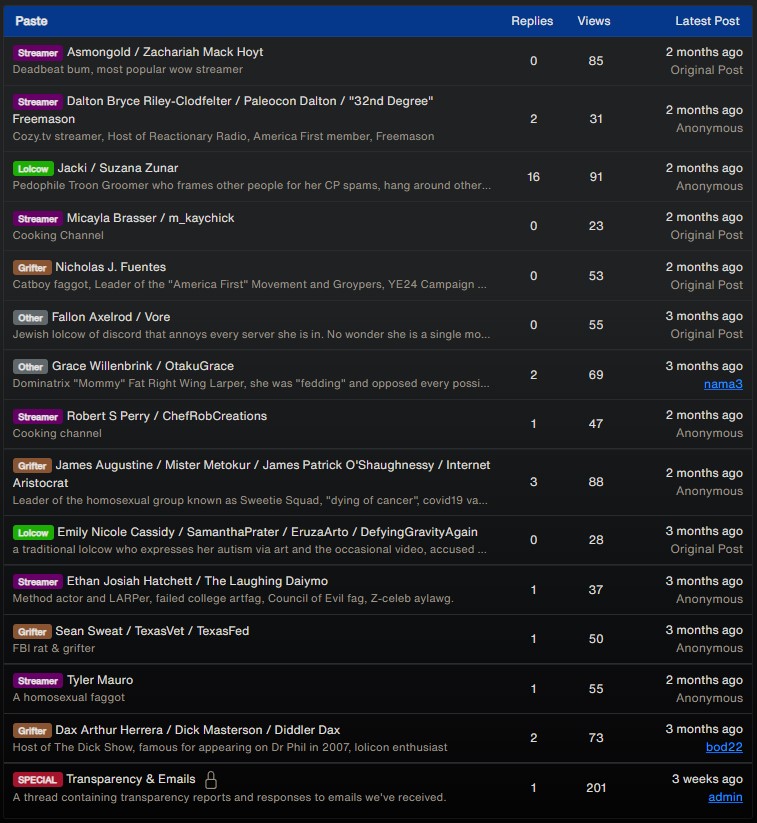Click the Streamer badge on Laughing Daiymo row
This screenshot has width=757, height=823.
click(38, 582)
